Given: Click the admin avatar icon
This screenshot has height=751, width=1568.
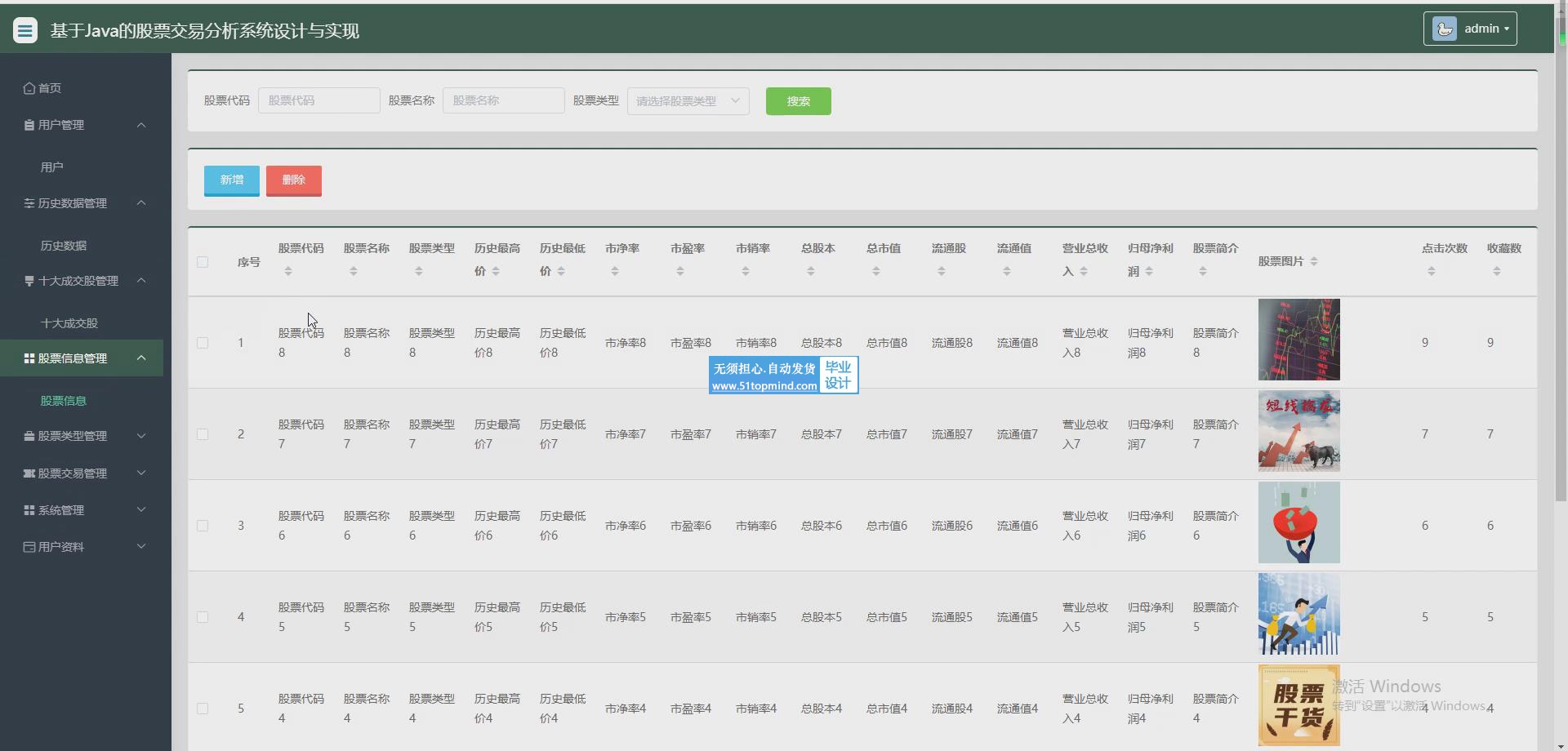Looking at the screenshot, I should coord(1444,29).
